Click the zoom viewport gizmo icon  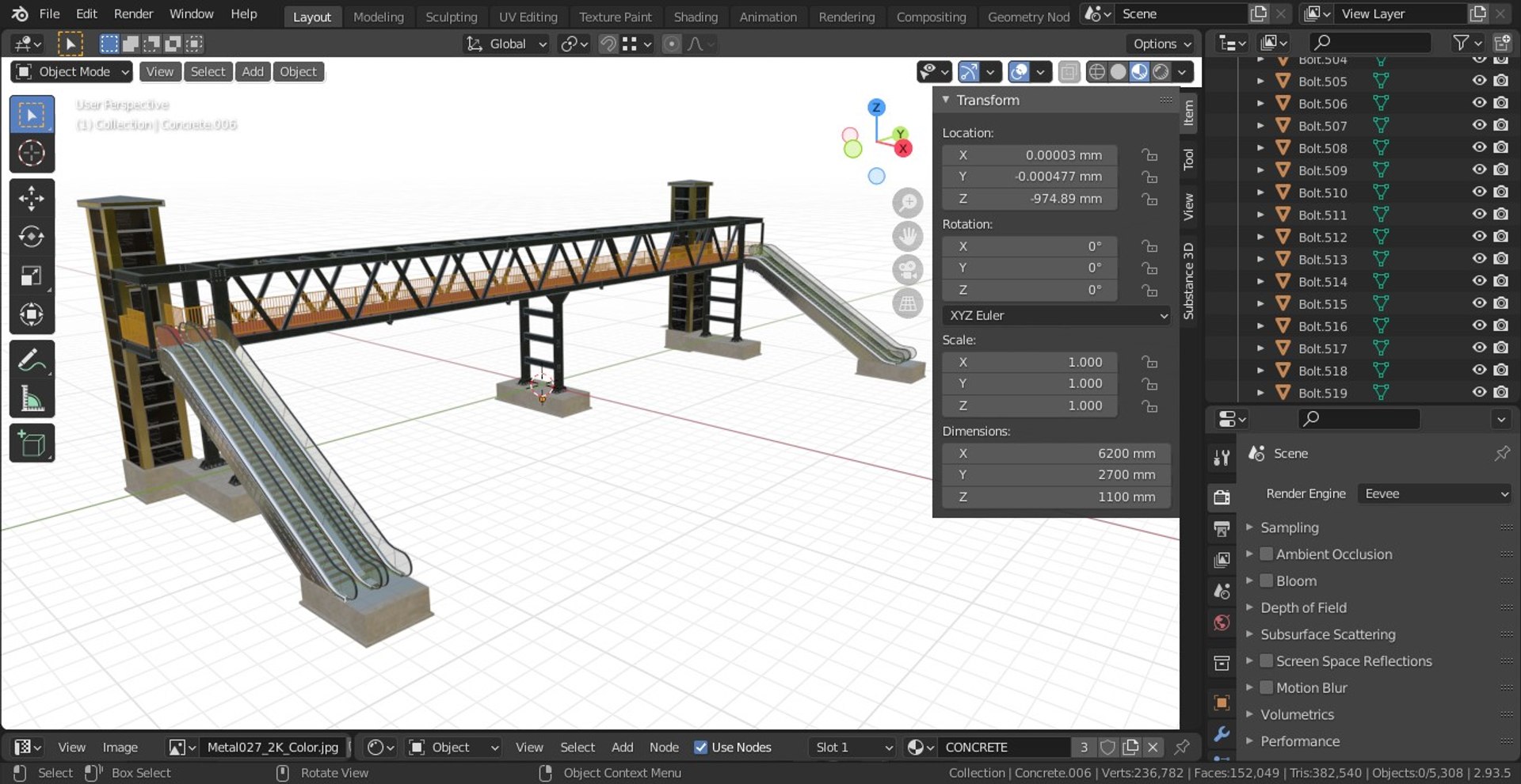(908, 203)
